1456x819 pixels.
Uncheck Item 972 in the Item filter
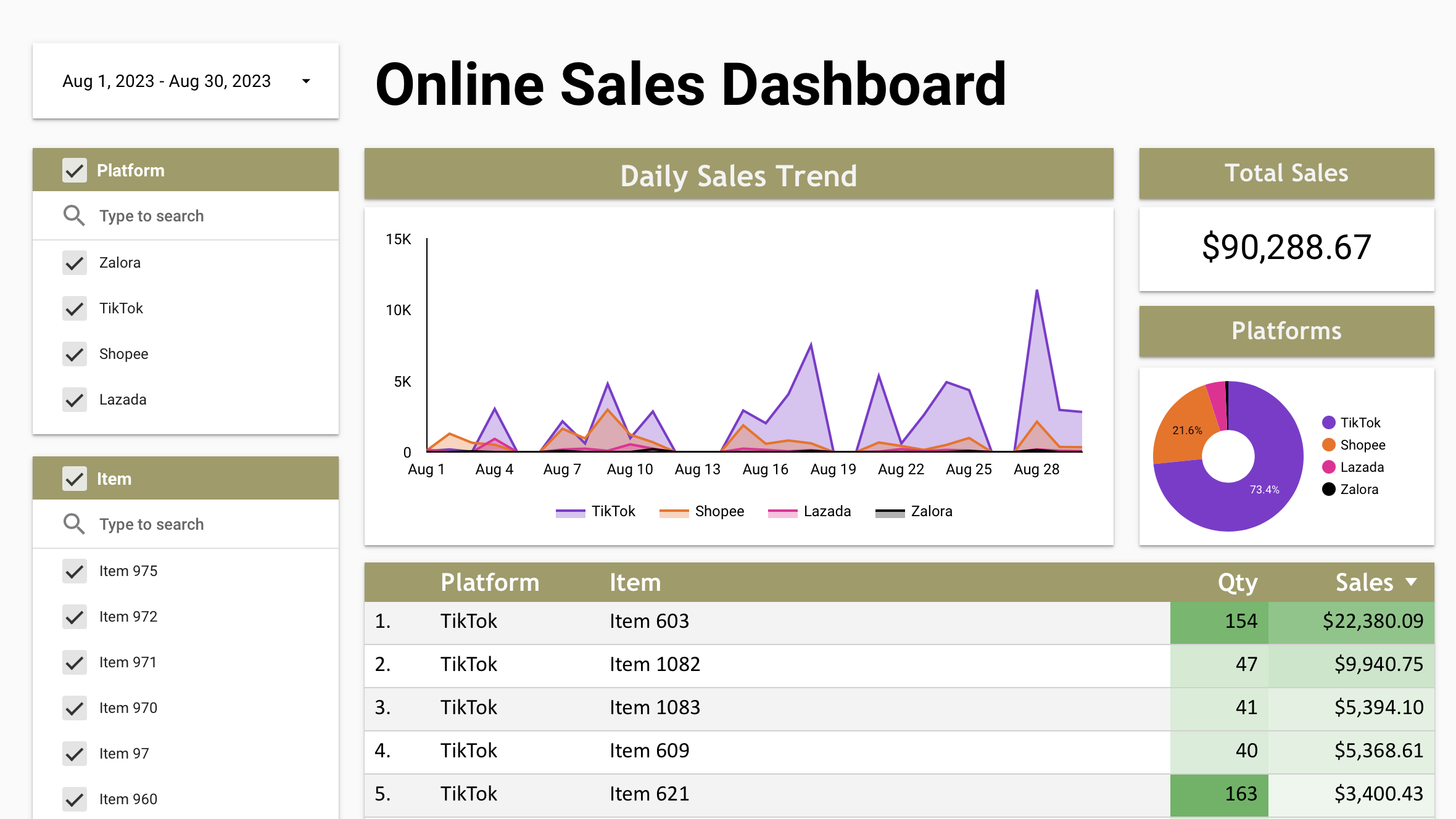(75, 617)
